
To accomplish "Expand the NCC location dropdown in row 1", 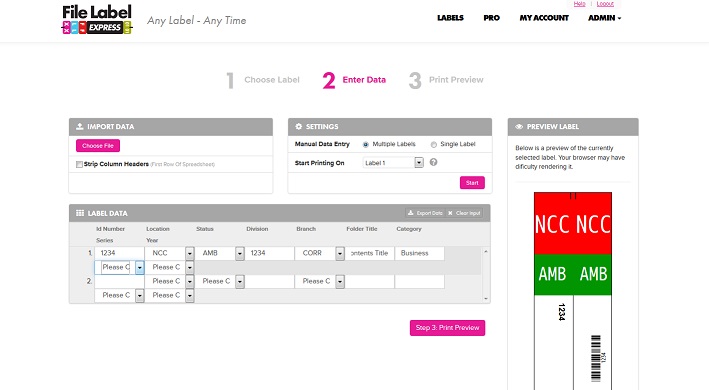I will (x=189, y=254).
